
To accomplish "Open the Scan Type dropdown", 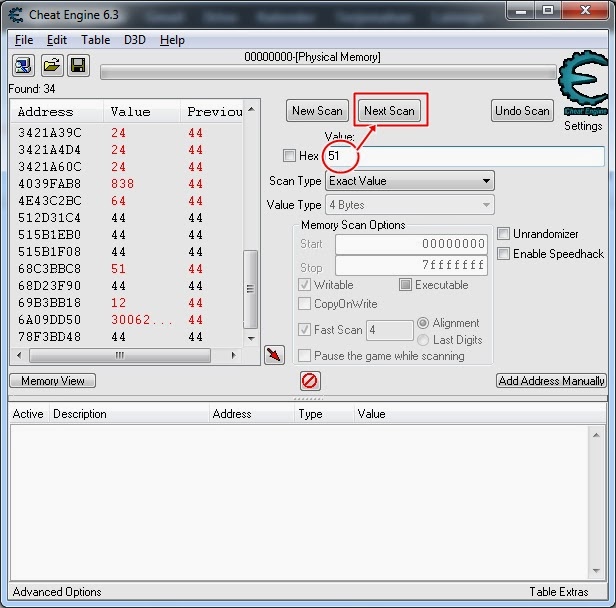I will pyautogui.click(x=410, y=181).
